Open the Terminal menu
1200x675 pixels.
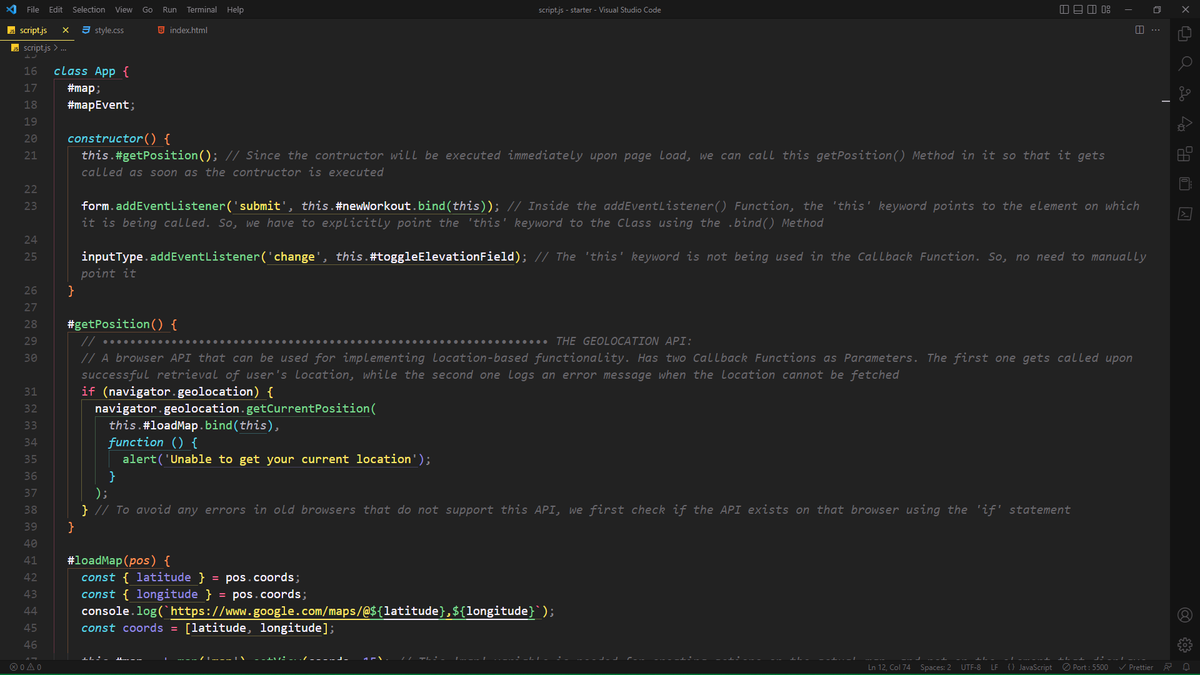click(x=202, y=9)
